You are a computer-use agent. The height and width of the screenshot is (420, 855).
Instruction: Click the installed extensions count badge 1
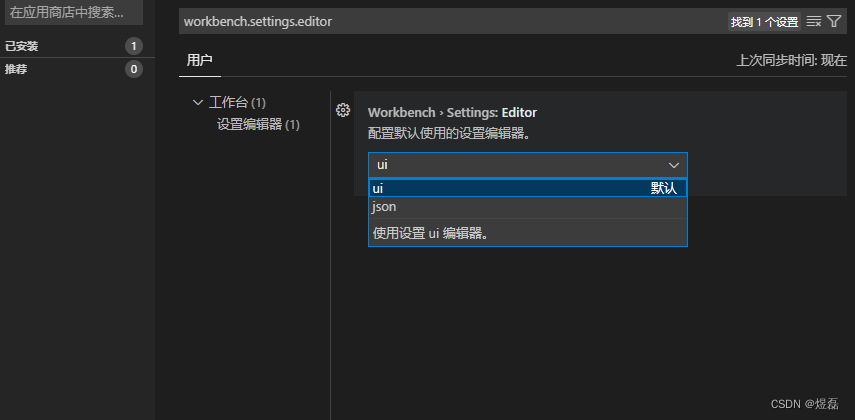click(134, 46)
